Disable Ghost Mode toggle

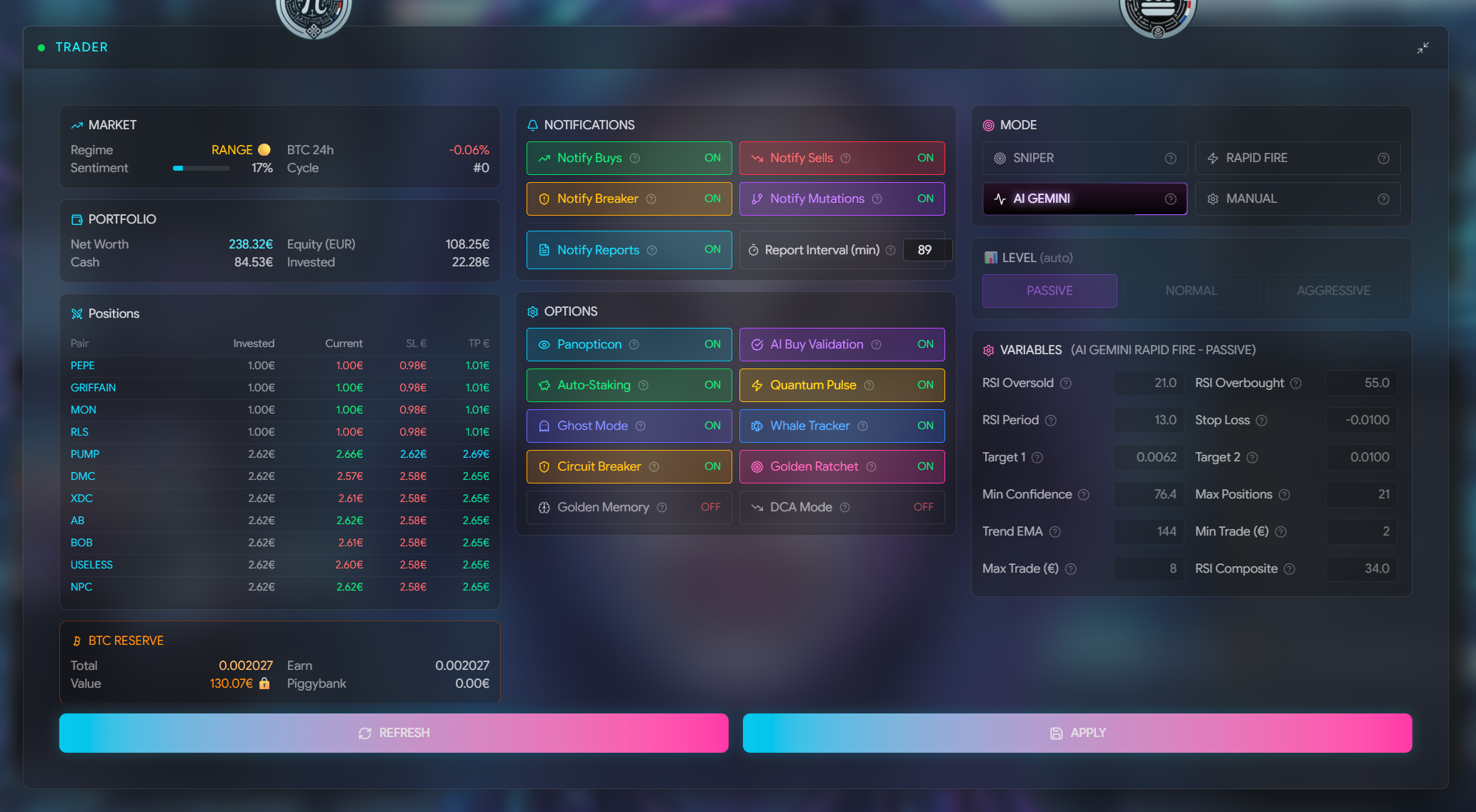712,426
